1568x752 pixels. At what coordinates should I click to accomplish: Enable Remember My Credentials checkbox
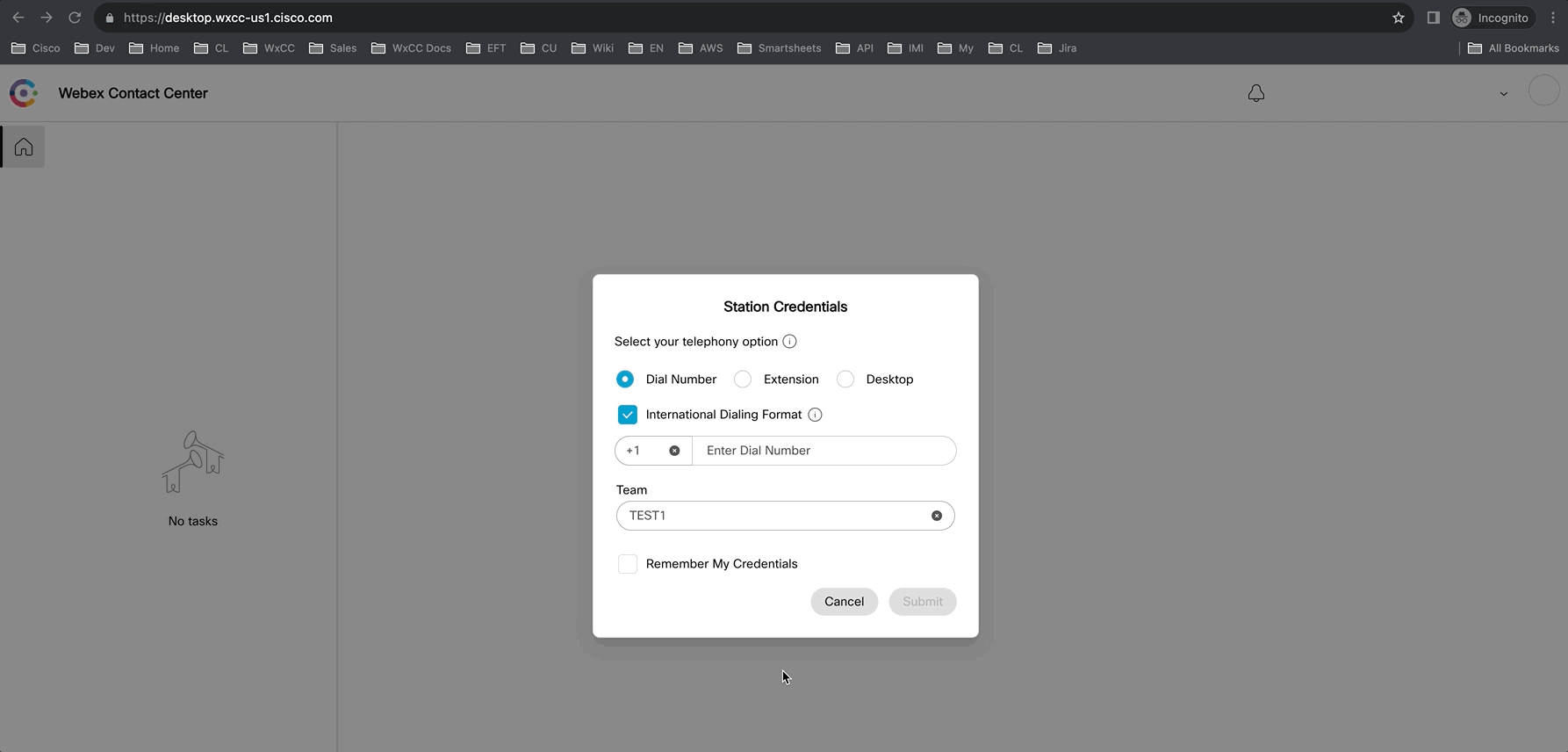point(627,564)
